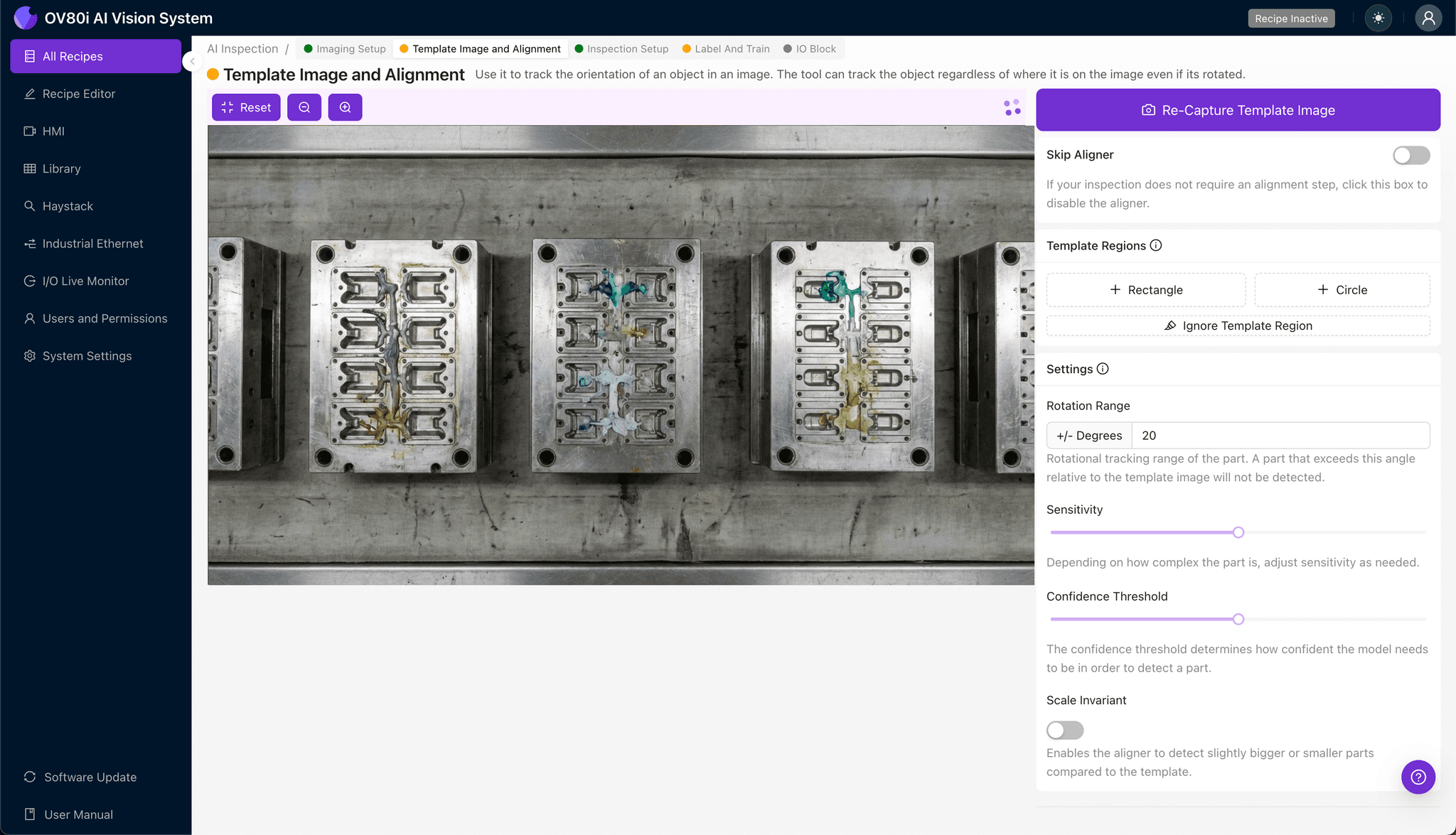Reset the image view

(246, 107)
